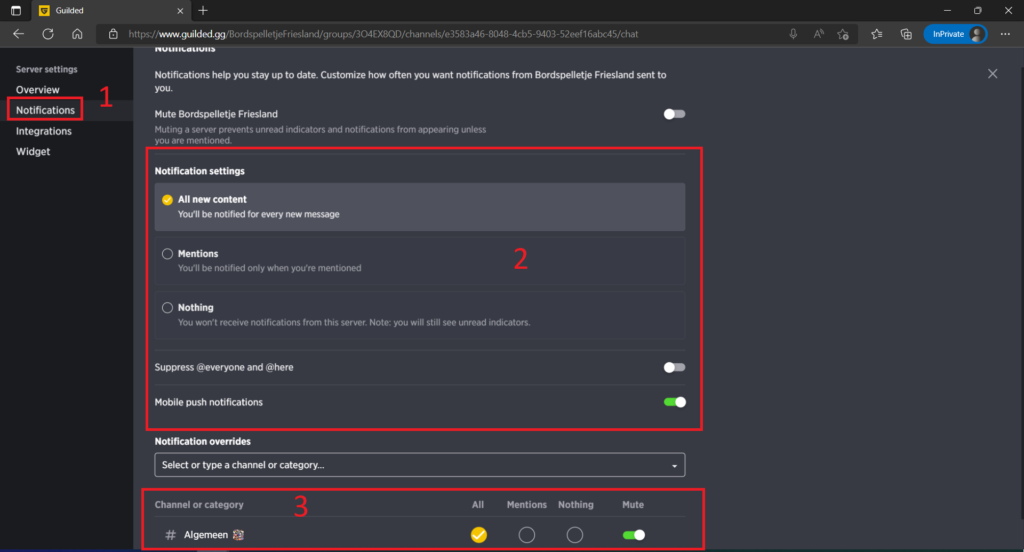Toggle Mute switch for Algemeen channel
Image resolution: width=1024 pixels, height=552 pixels.
click(633, 534)
